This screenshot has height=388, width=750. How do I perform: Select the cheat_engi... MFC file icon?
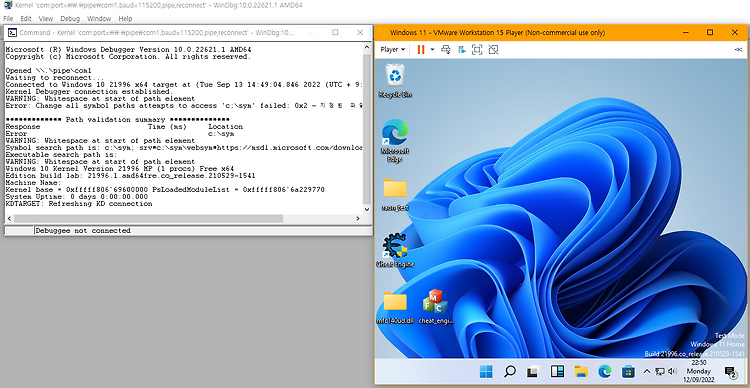[435, 307]
